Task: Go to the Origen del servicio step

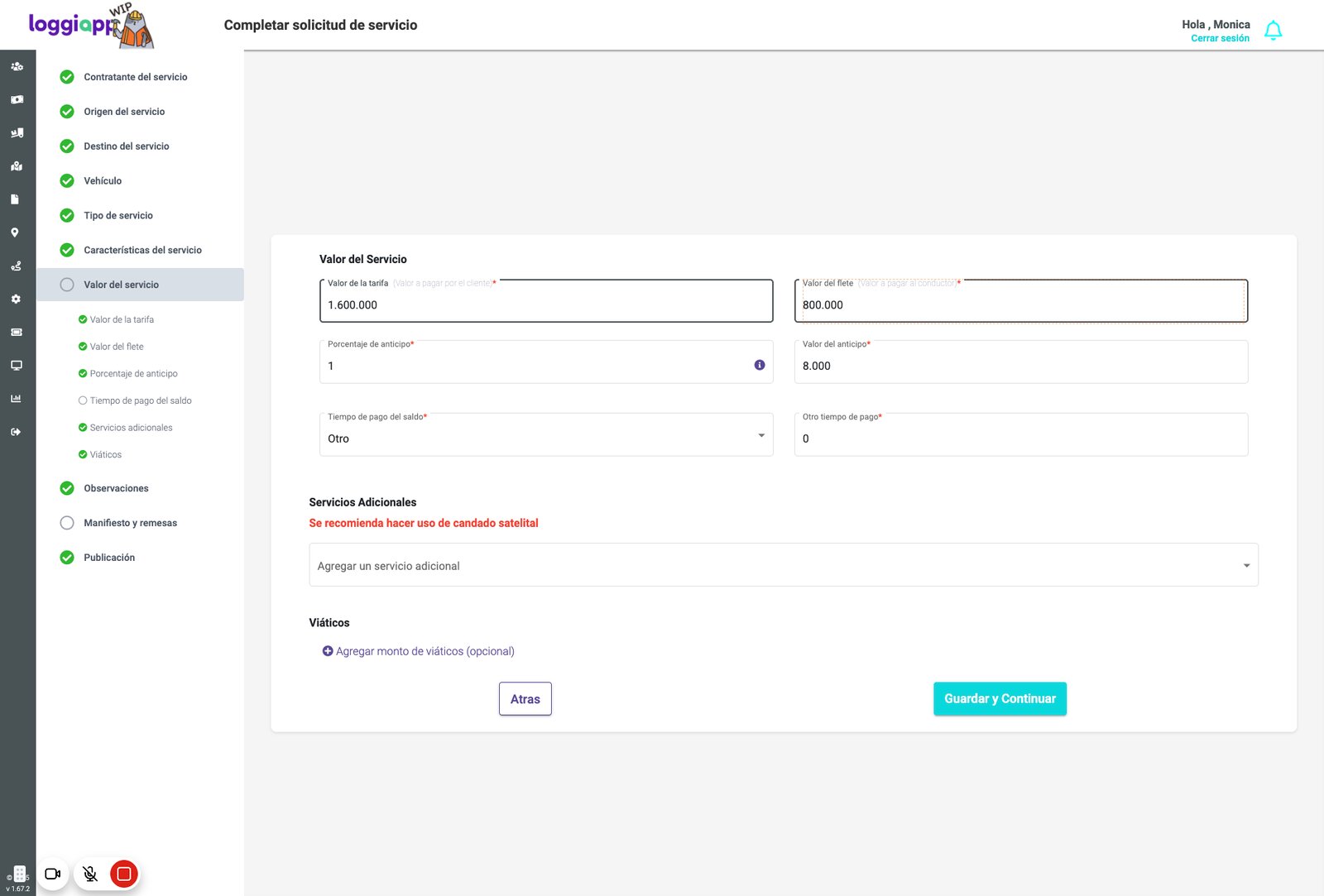Action: 124,112
